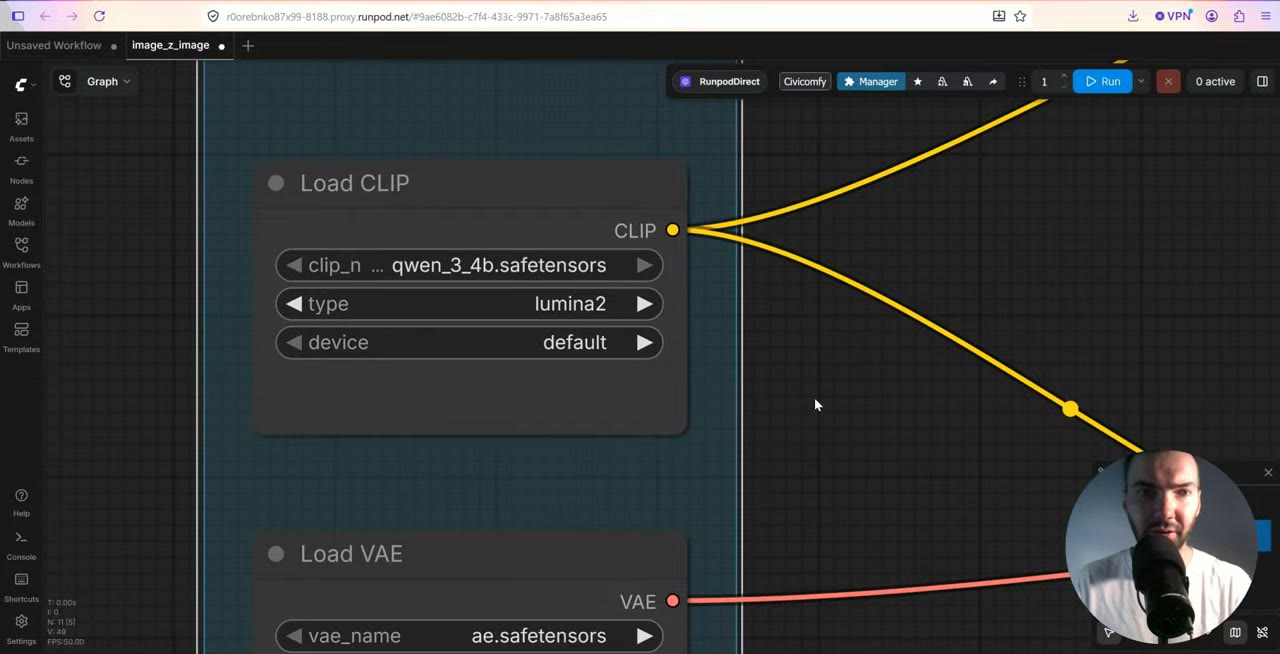Open the Models sidebar panel
The height and width of the screenshot is (654, 1280).
tap(21, 210)
